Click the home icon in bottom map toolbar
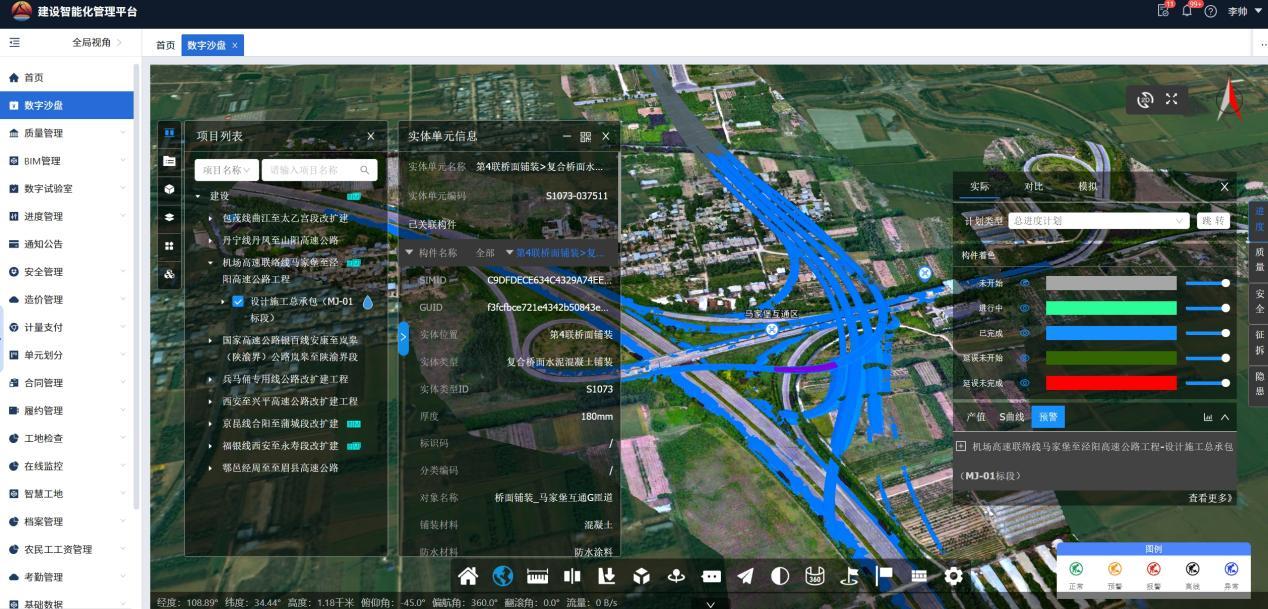Image resolution: width=1268 pixels, height=609 pixels. pyautogui.click(x=468, y=576)
